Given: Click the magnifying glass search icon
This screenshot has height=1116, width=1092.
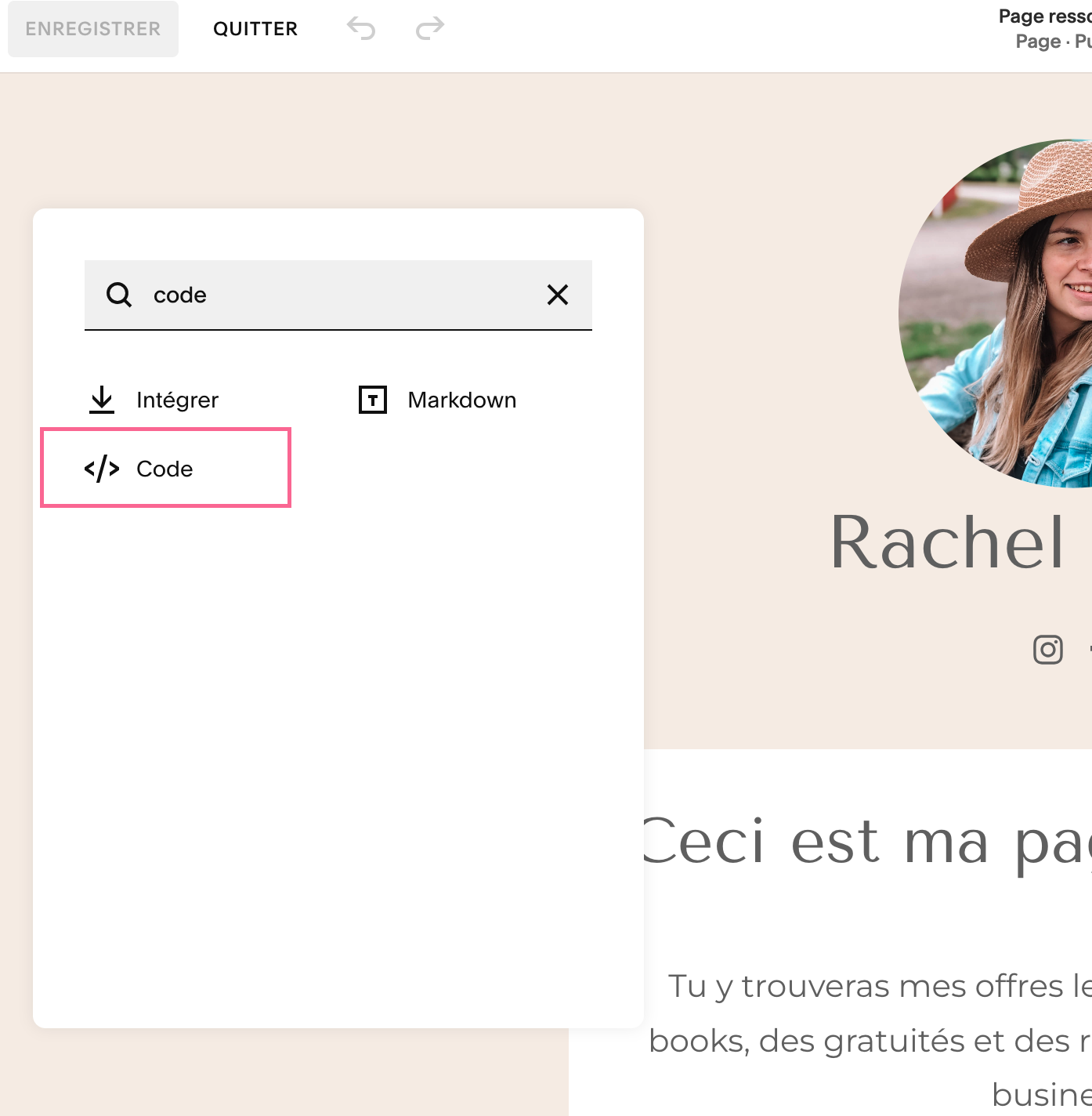Looking at the screenshot, I should point(119,295).
